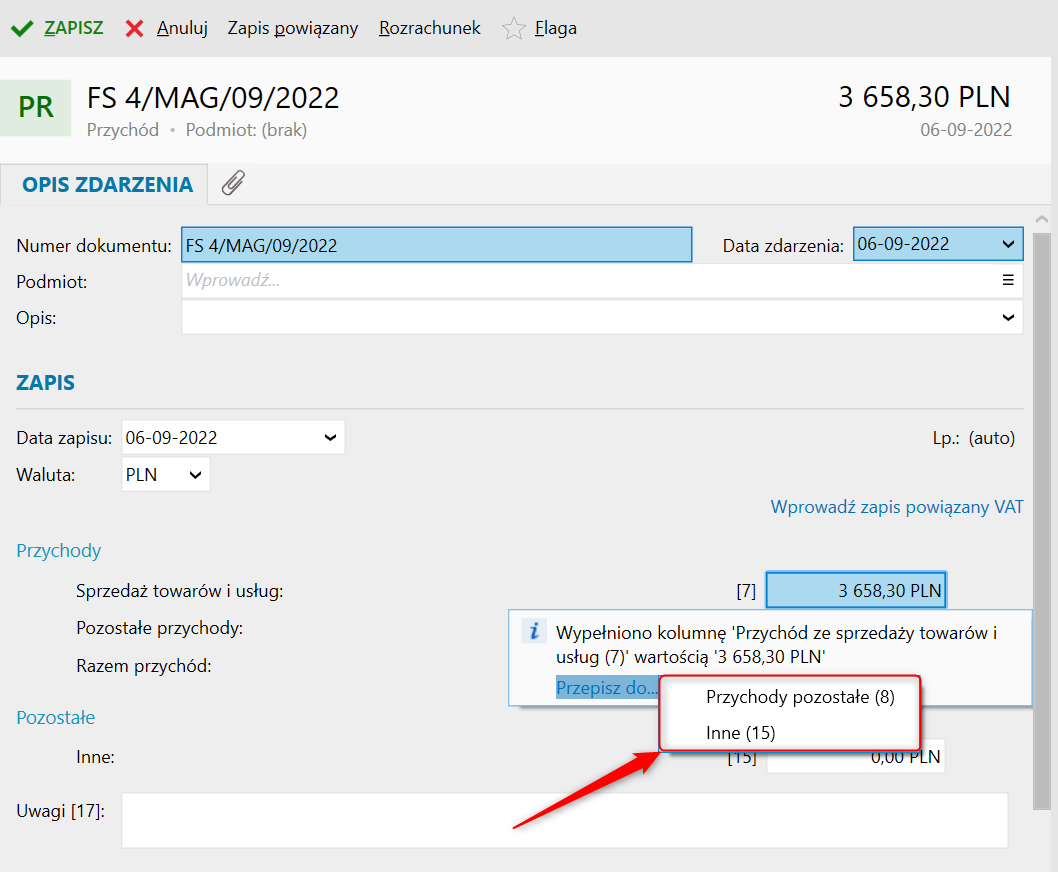1058x872 pixels.
Task: Click Wprowadź zapis powiązany VAT link
Action: 897,507
